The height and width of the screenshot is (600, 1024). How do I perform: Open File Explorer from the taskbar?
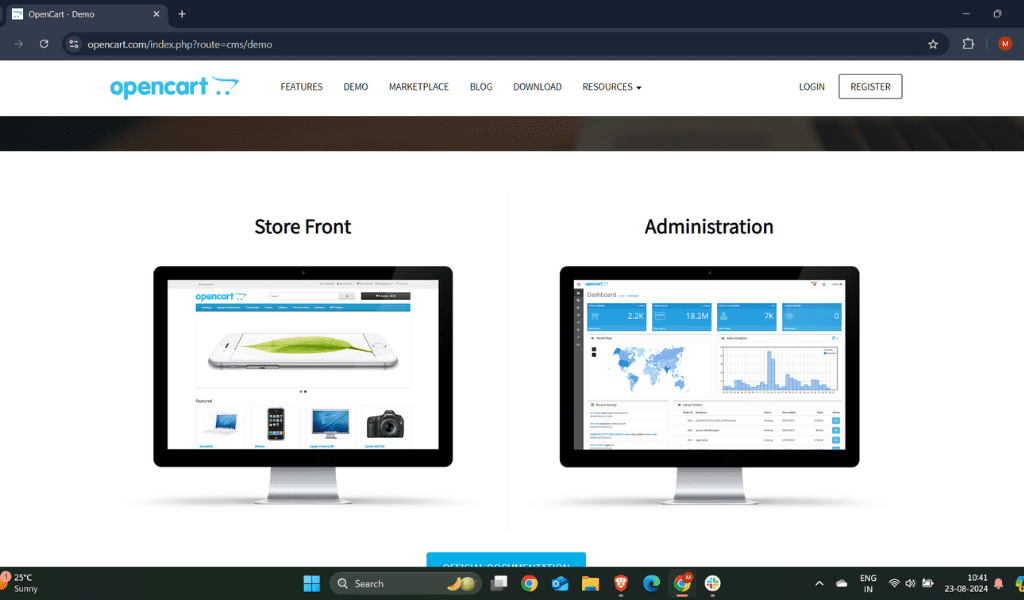590,583
